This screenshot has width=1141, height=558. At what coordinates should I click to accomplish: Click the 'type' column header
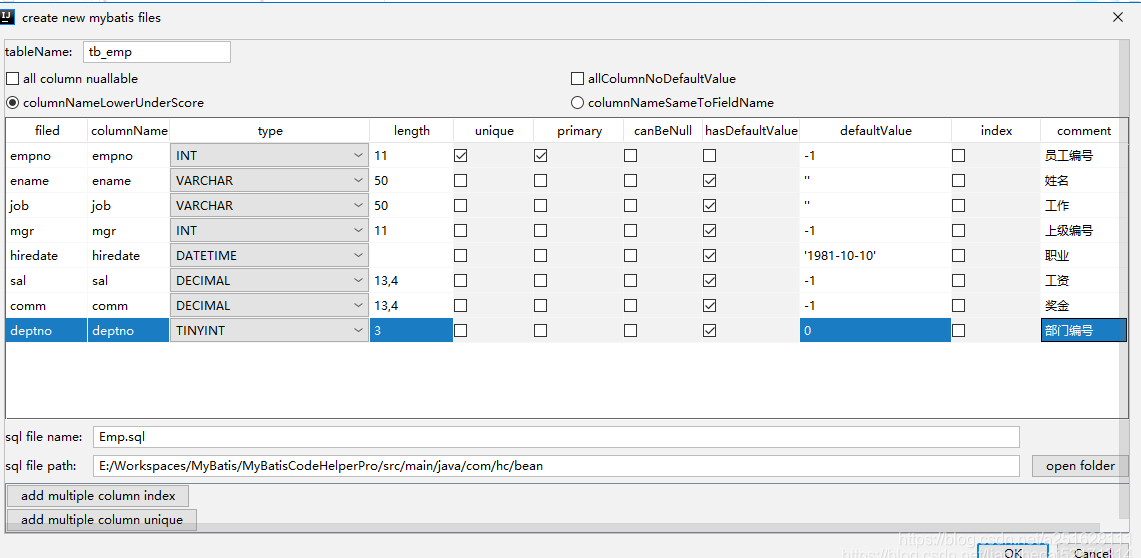tap(270, 131)
